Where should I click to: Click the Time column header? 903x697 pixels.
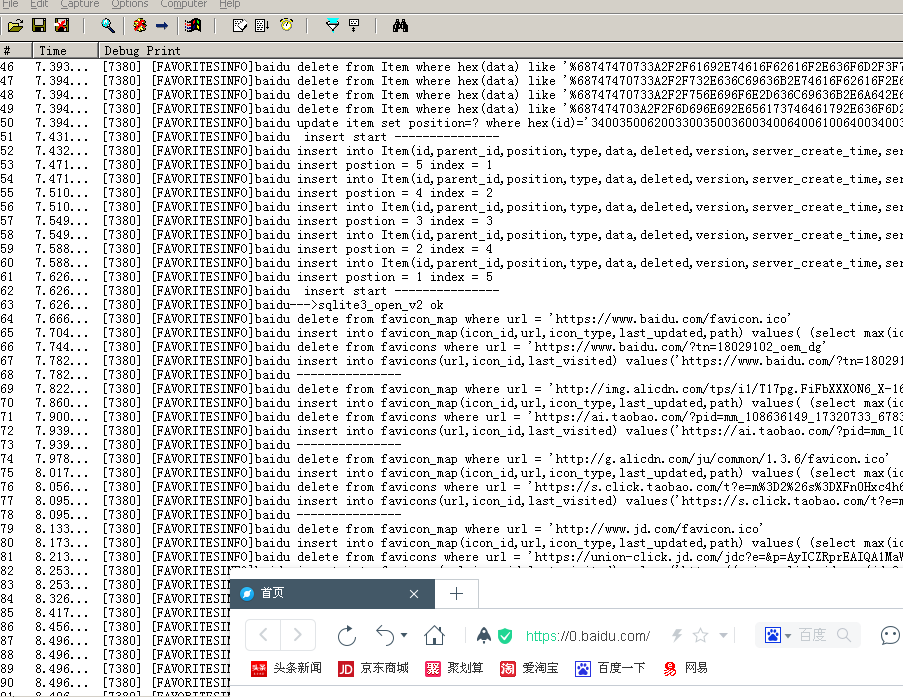pyautogui.click(x=65, y=51)
